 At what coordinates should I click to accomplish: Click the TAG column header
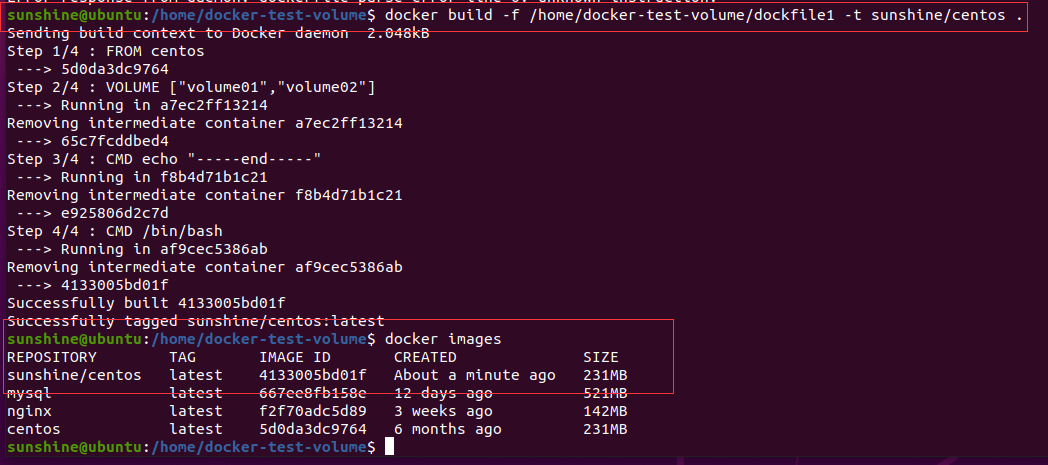(182, 357)
